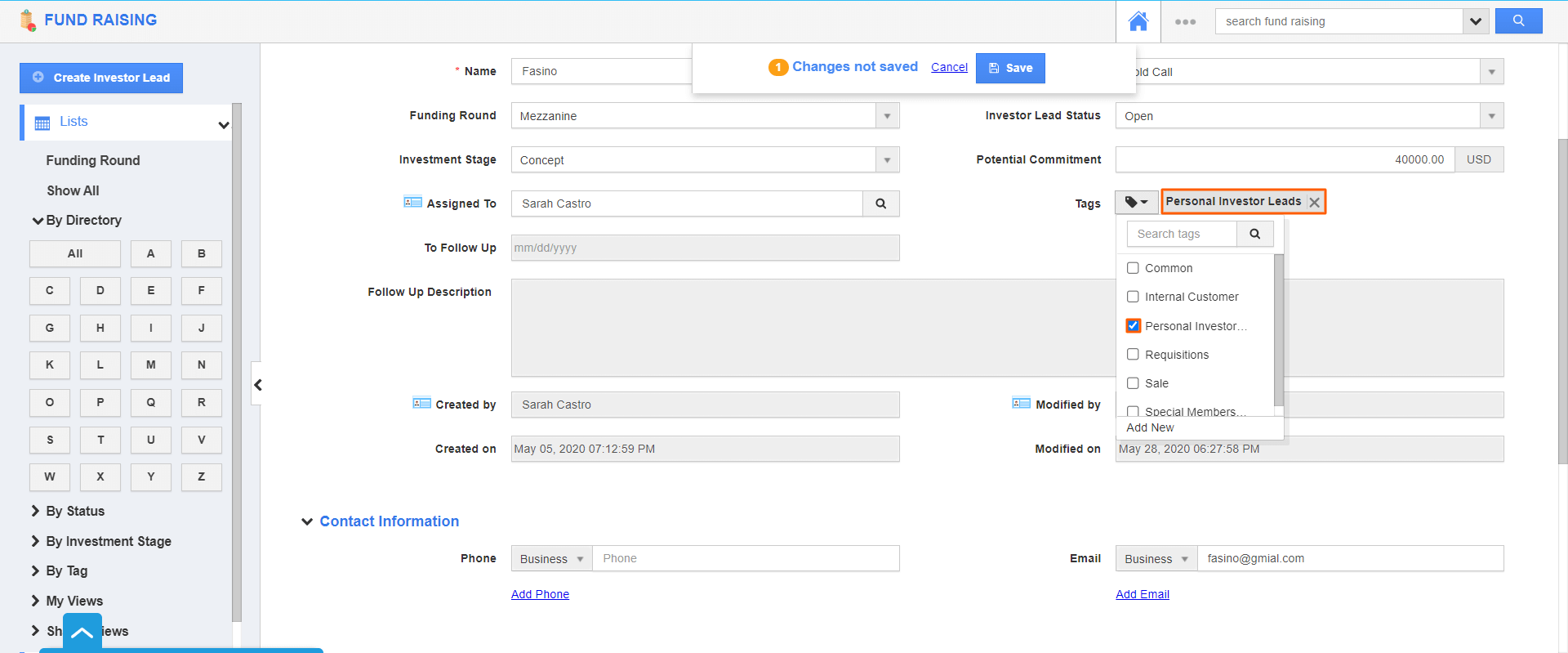Uncheck the Personal Investor tag checkbox
This screenshot has height=653, width=1568.
click(1133, 325)
